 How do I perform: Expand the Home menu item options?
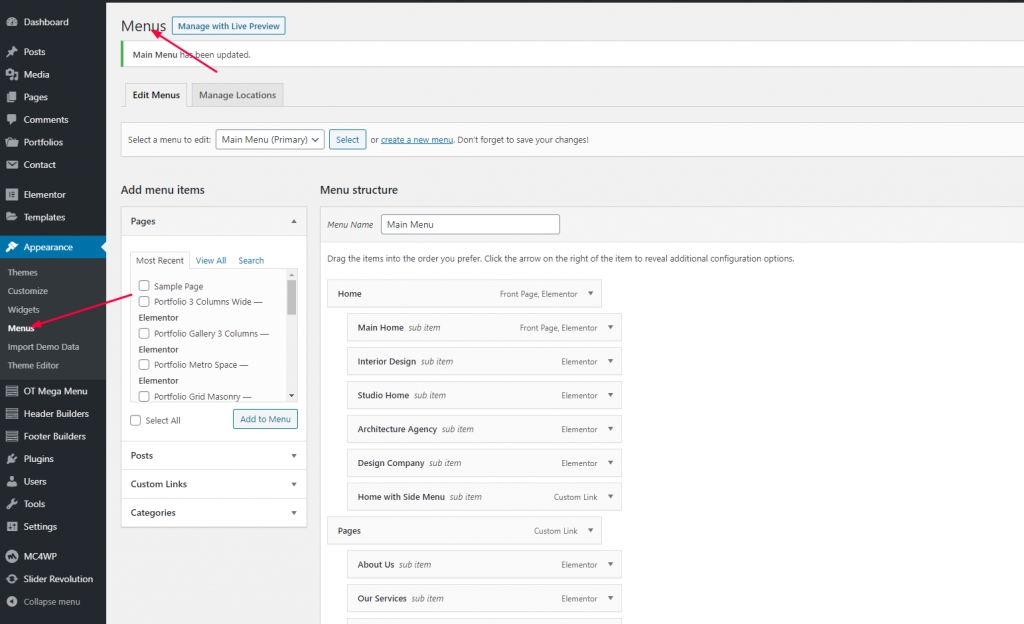tap(590, 294)
